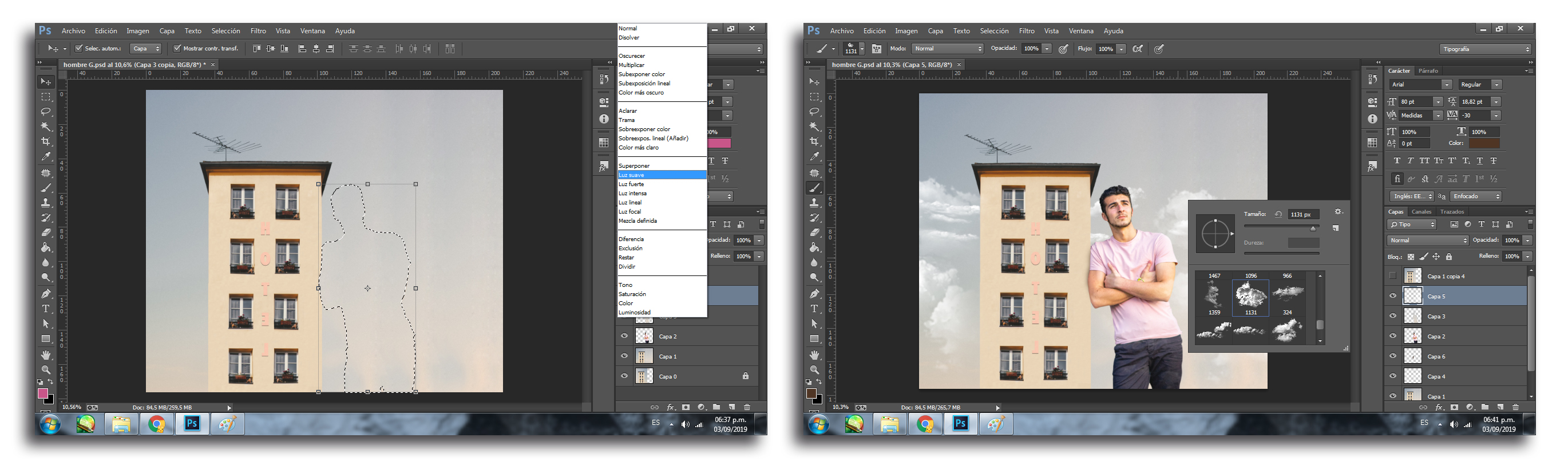Select the Lasso tool in right window
This screenshot has height=465, width=1568.
coord(814,112)
